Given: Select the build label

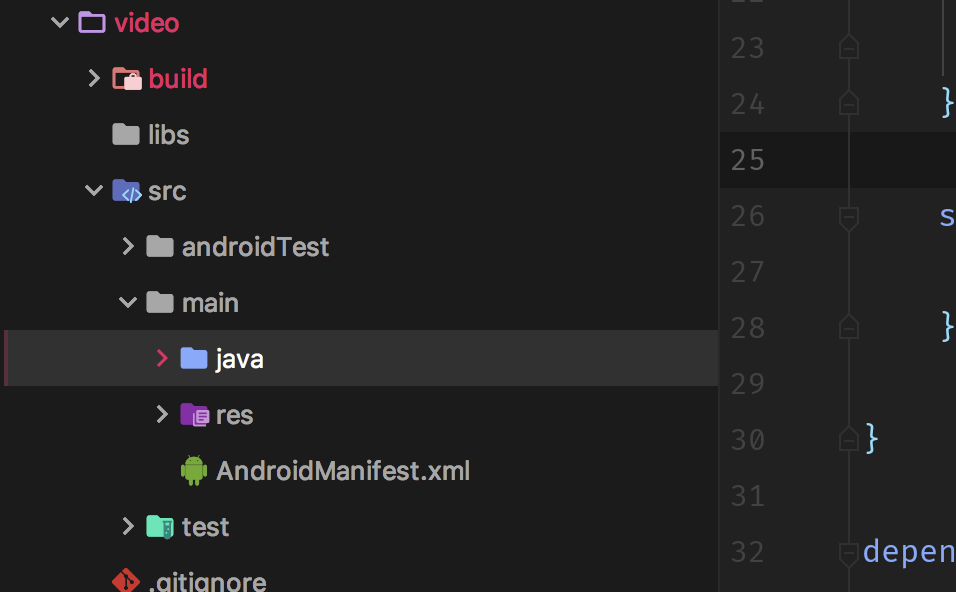Looking at the screenshot, I should coord(178,79).
